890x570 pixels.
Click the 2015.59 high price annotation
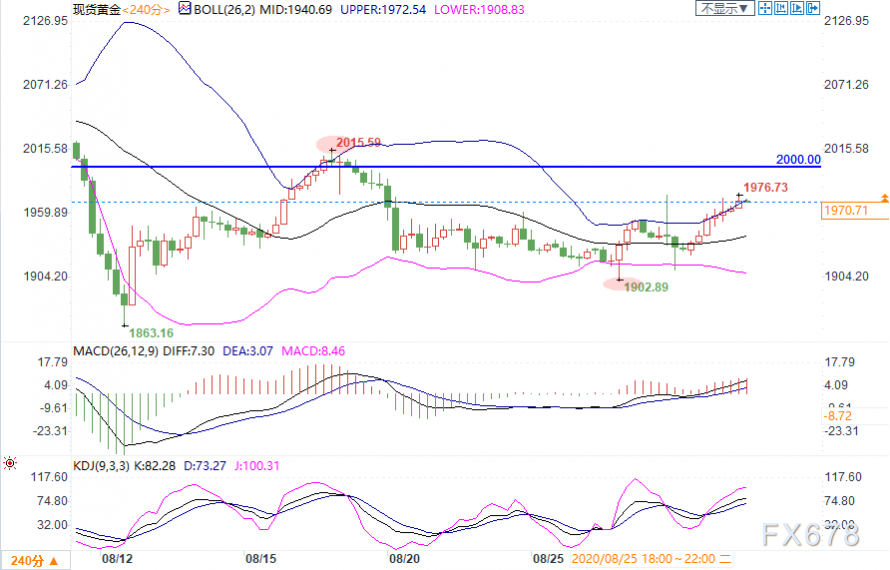pos(358,142)
